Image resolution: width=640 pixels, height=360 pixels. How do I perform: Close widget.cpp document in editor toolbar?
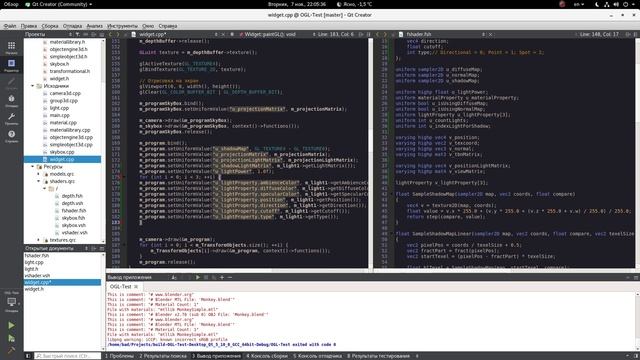[x=223, y=34]
